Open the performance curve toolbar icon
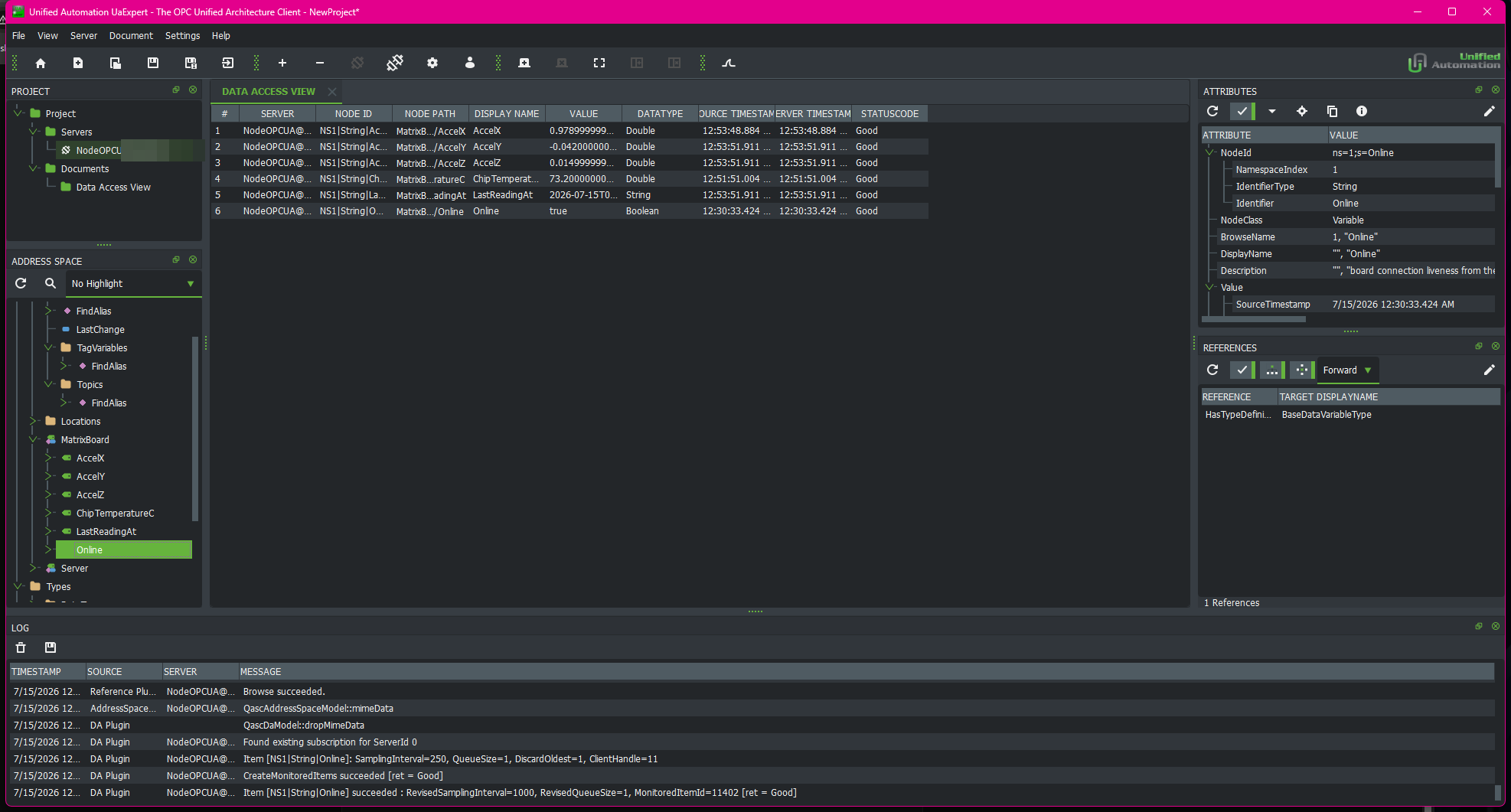 pyautogui.click(x=729, y=64)
